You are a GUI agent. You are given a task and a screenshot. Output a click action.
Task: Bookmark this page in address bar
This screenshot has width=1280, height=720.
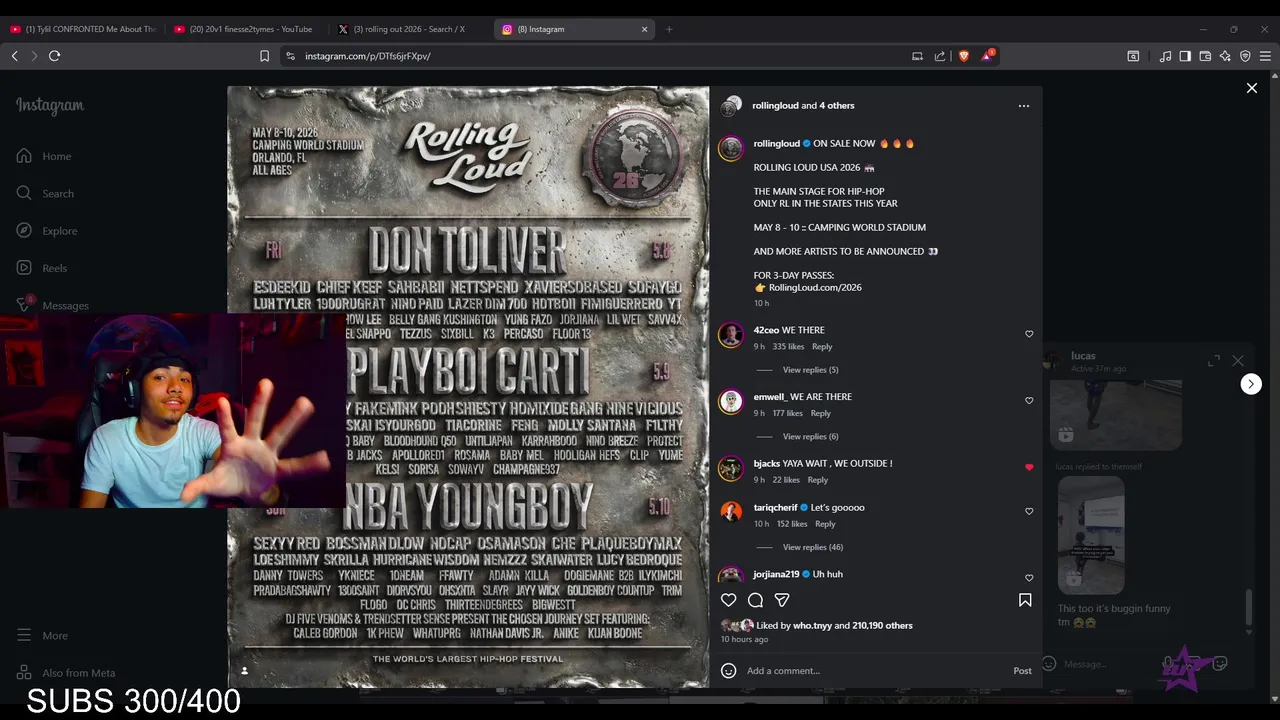click(264, 56)
